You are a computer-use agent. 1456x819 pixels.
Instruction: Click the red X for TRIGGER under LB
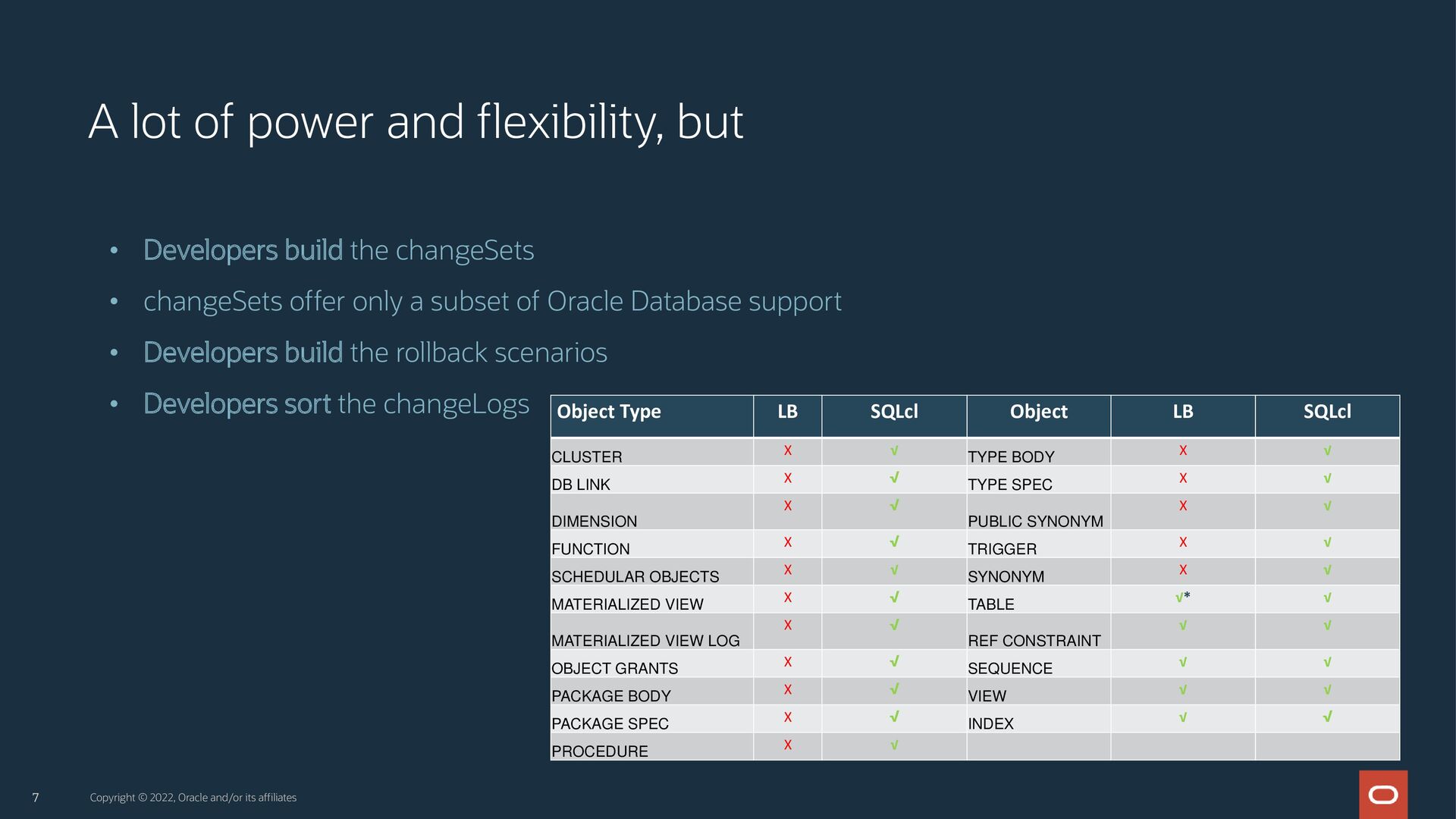pyautogui.click(x=1181, y=543)
